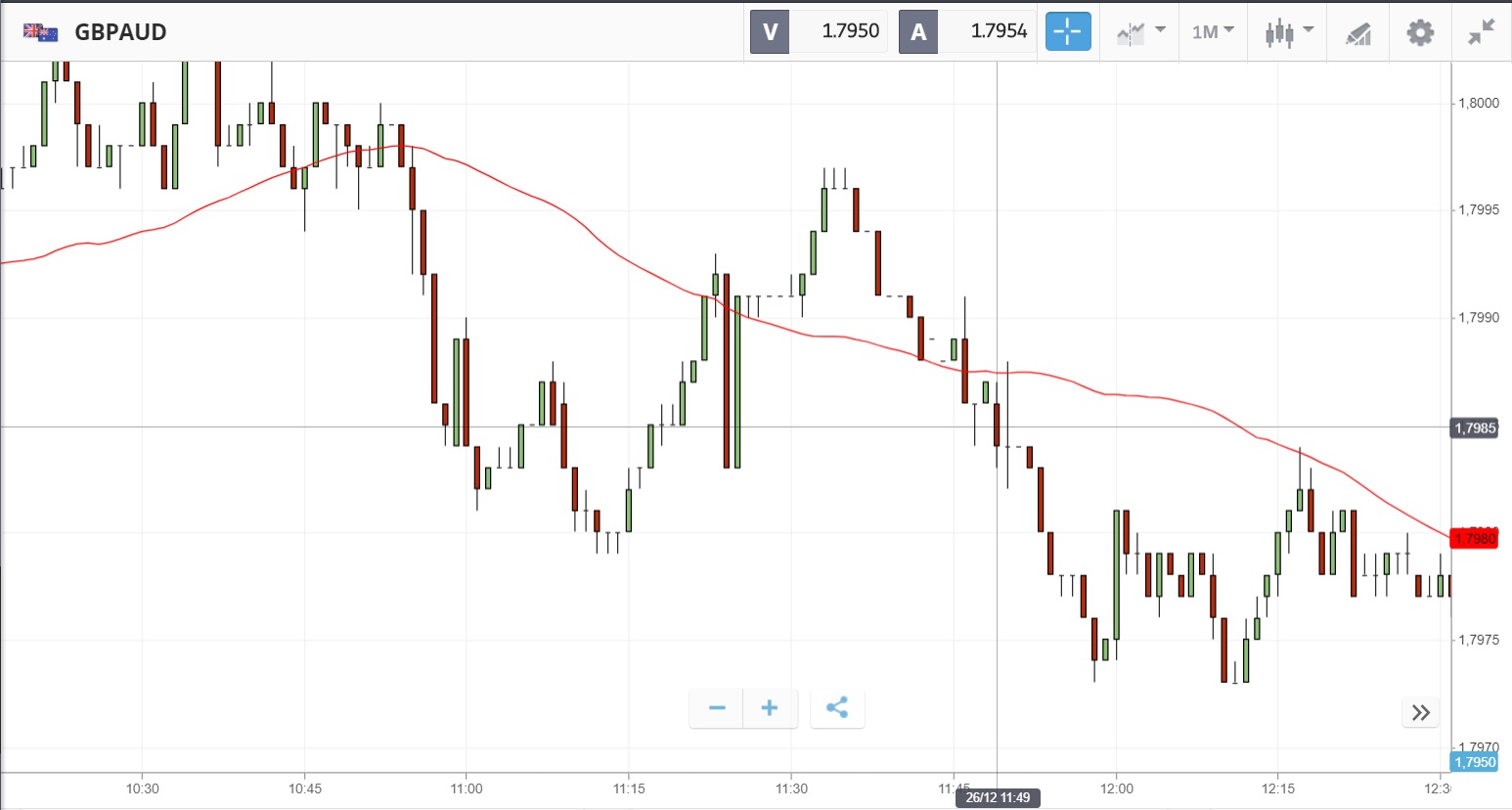Click the sell price 1.7950
1512x810 pixels.
click(850, 31)
